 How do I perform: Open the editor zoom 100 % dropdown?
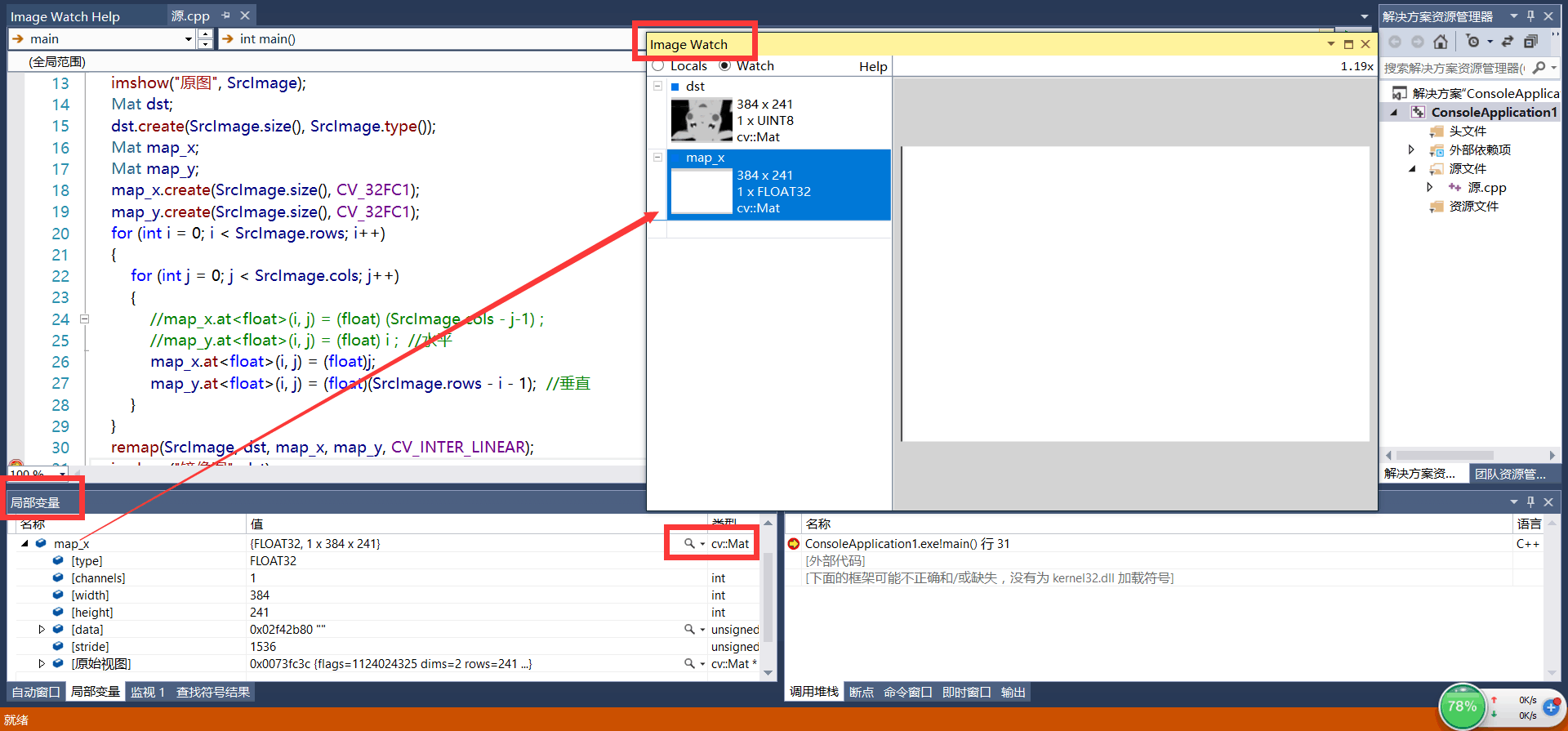(x=62, y=474)
